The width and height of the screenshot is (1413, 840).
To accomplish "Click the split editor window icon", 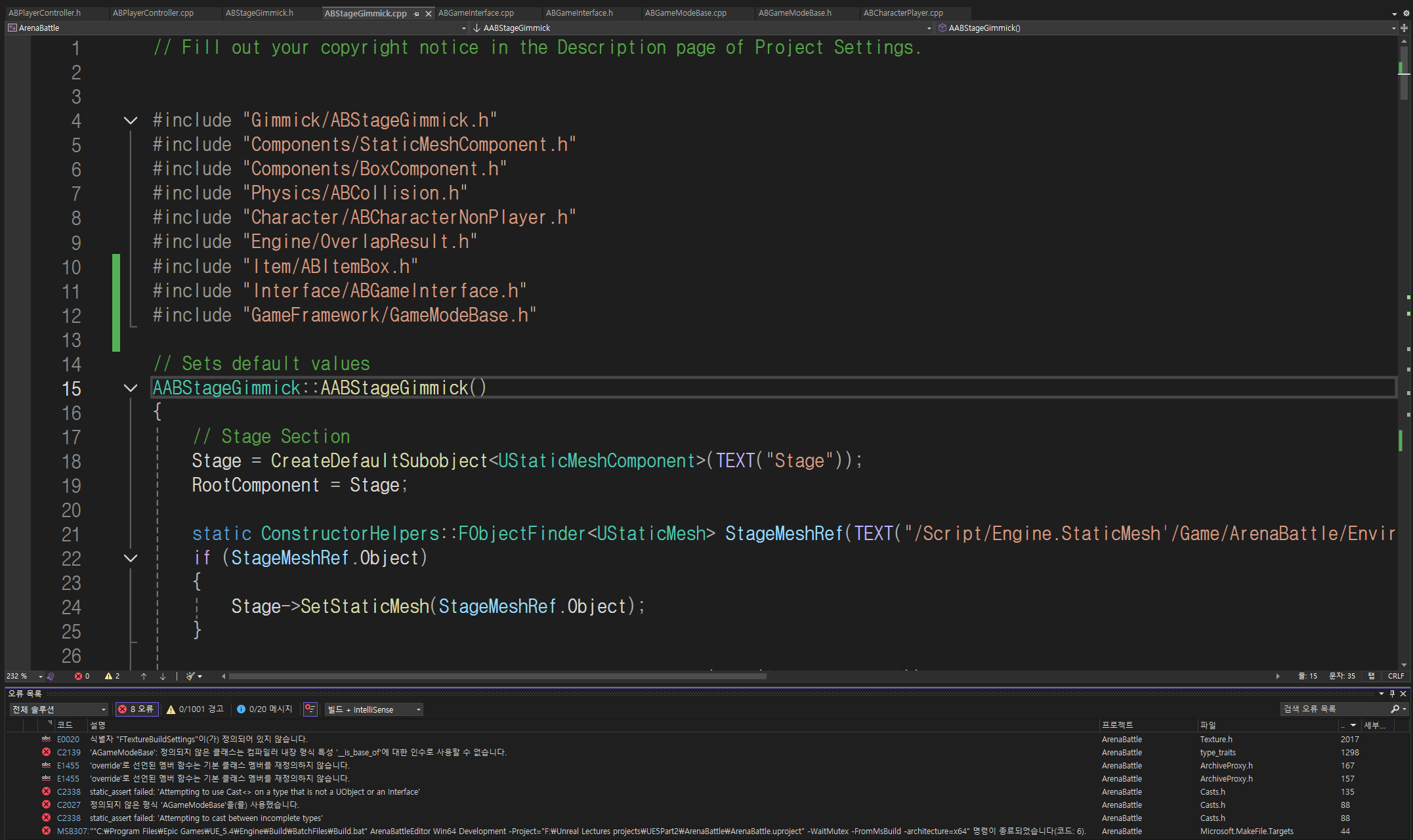I will (1404, 28).
